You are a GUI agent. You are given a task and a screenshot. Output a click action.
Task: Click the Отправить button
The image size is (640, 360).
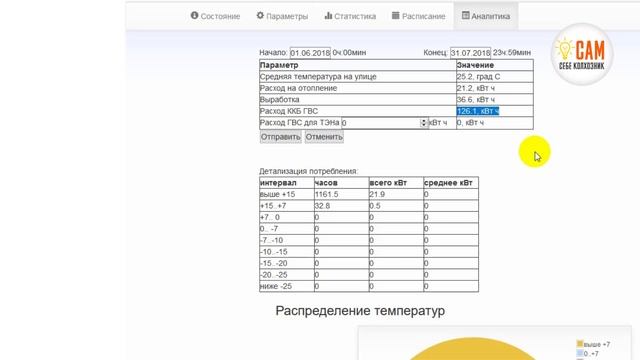tap(280, 137)
